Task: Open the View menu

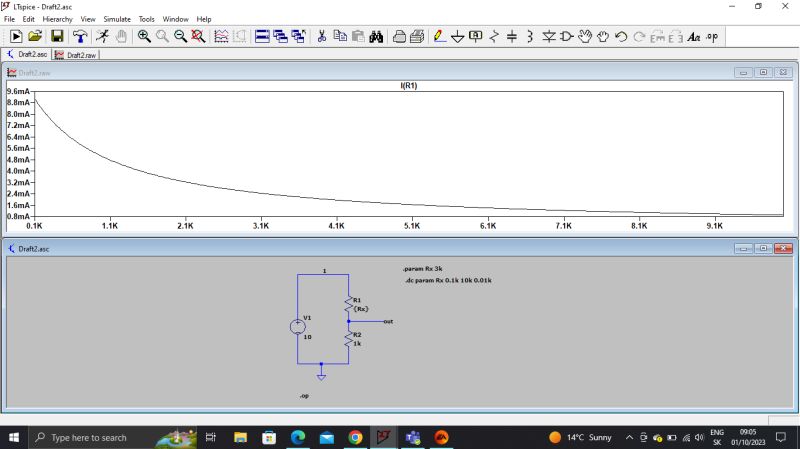Action: [x=88, y=19]
